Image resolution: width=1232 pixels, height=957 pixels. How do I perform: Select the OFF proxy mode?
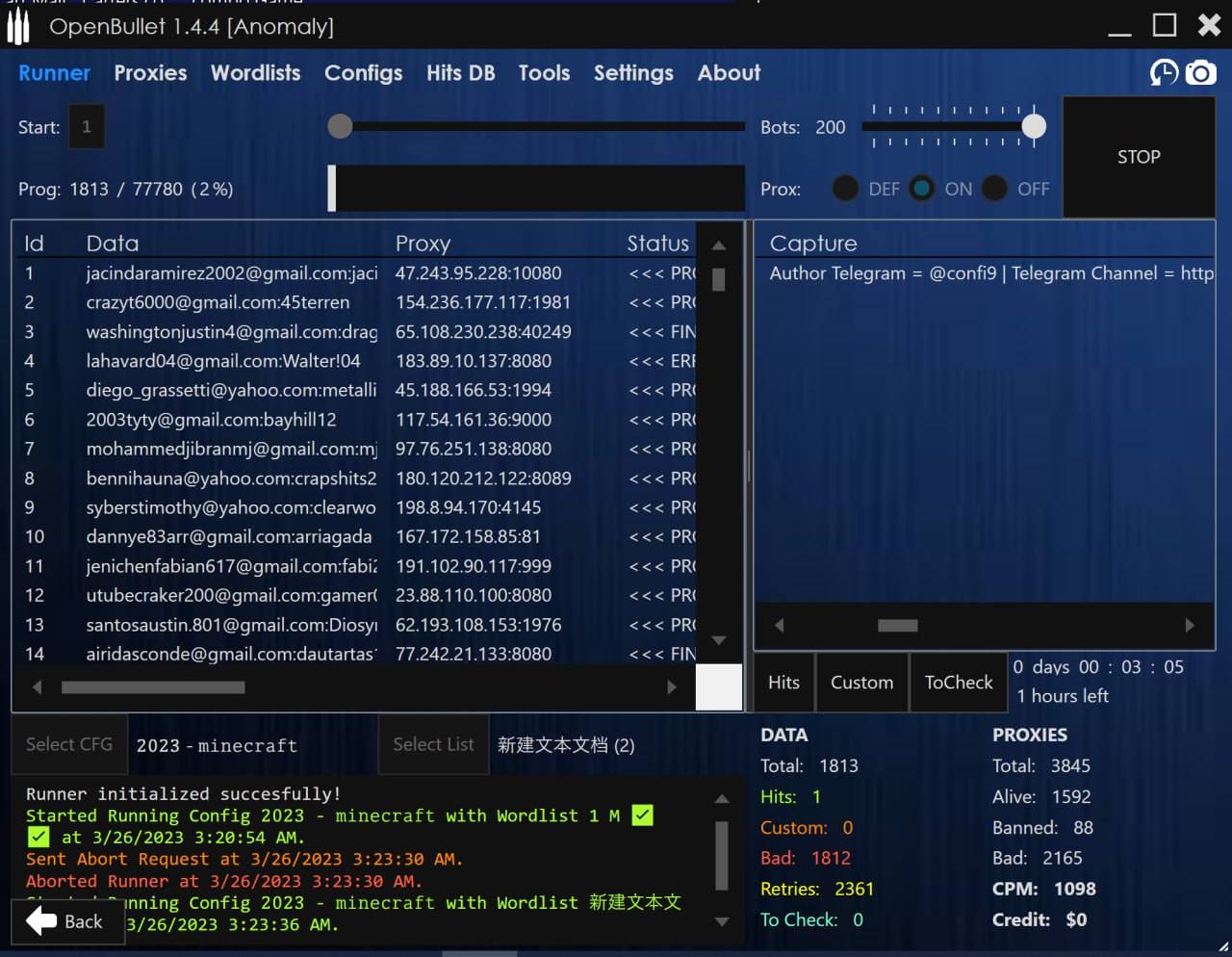tap(994, 189)
